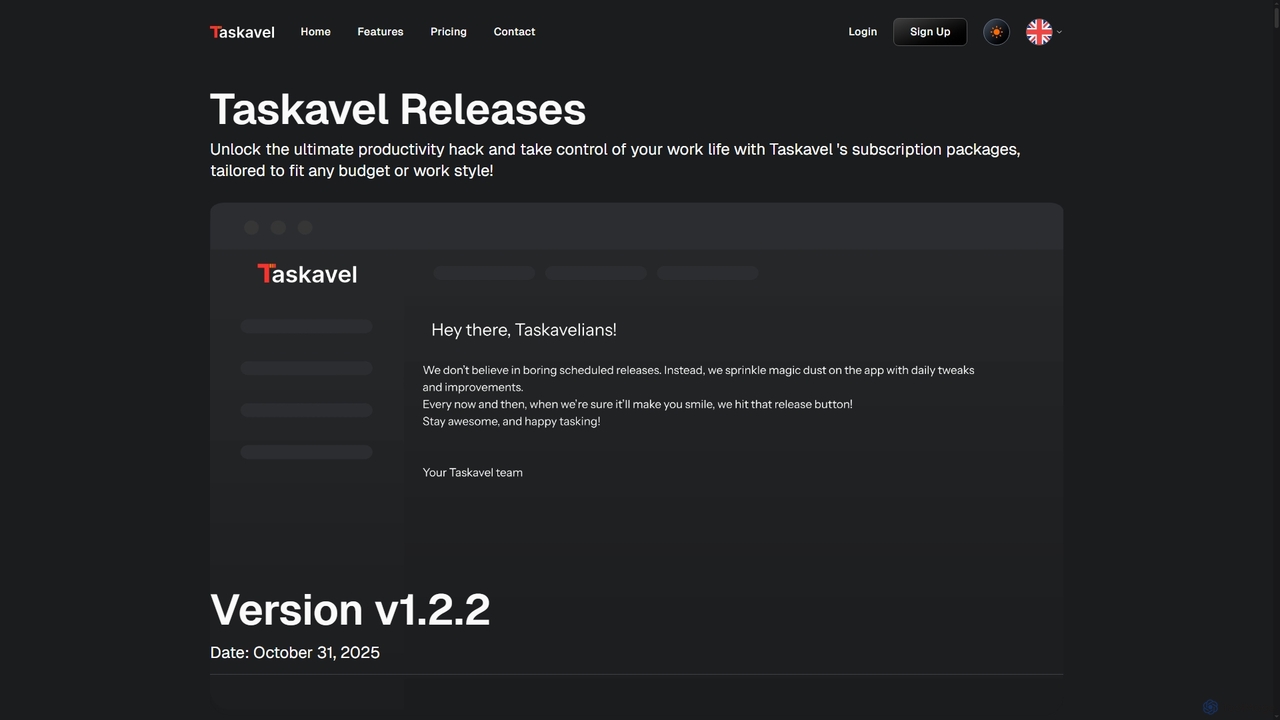1280x720 pixels.
Task: Click the 'Date: October 31, 2025' text
Action: click(x=295, y=652)
